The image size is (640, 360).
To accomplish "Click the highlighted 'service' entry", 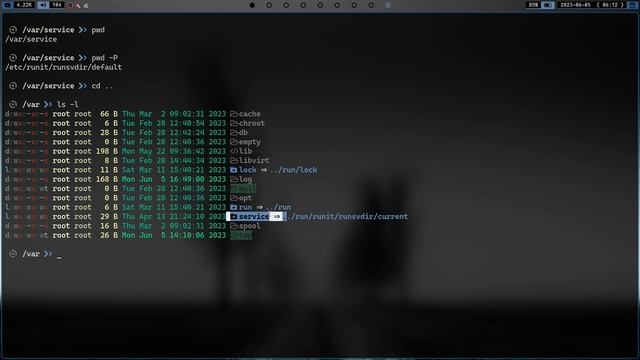I will pos(254,217).
